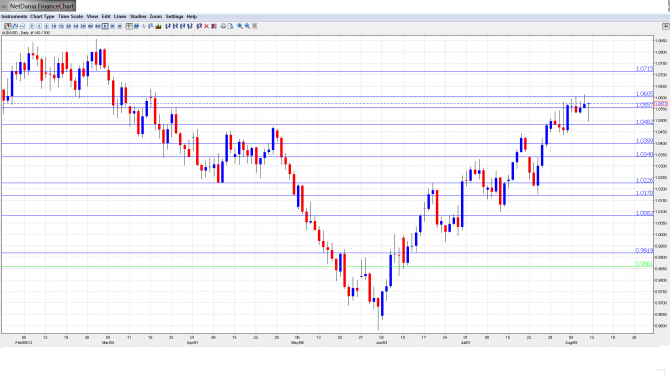Switch to the Weekly time scale
This screenshot has height=376, width=670.
112,26
